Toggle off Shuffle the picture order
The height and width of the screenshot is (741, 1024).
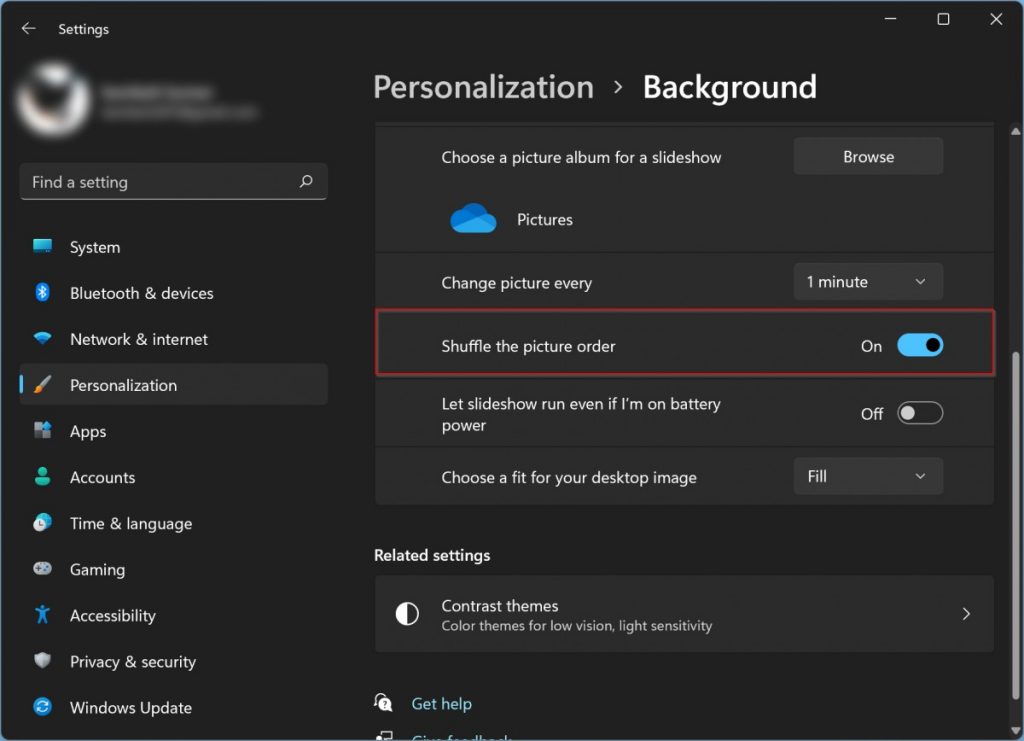click(920, 344)
